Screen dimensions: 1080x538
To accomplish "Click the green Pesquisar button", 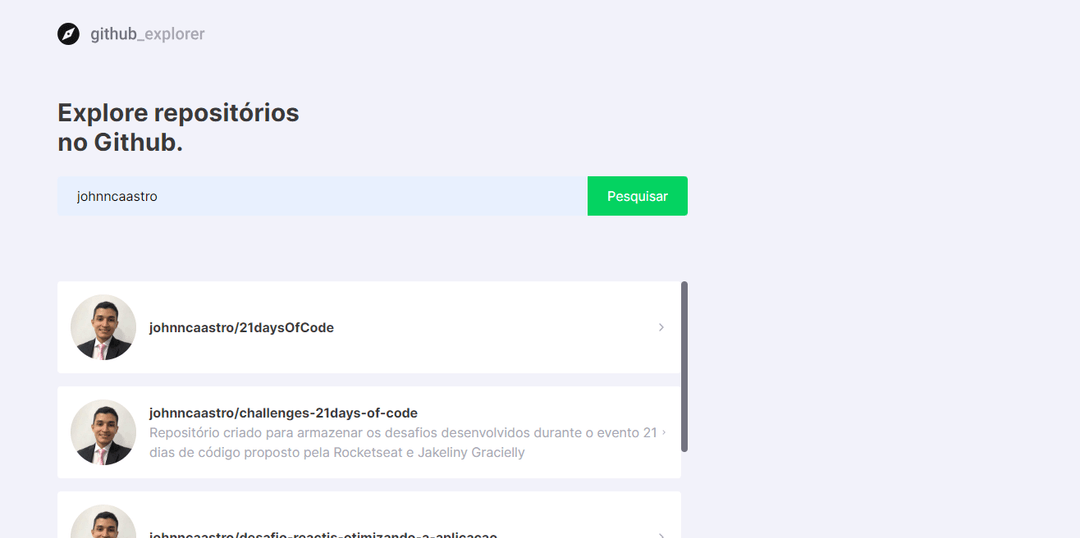I will pyautogui.click(x=637, y=196).
